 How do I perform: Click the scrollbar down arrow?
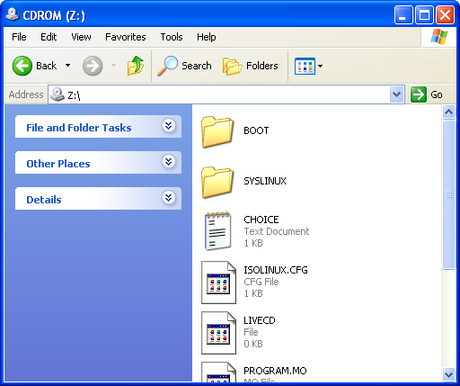pyautogui.click(x=449, y=374)
